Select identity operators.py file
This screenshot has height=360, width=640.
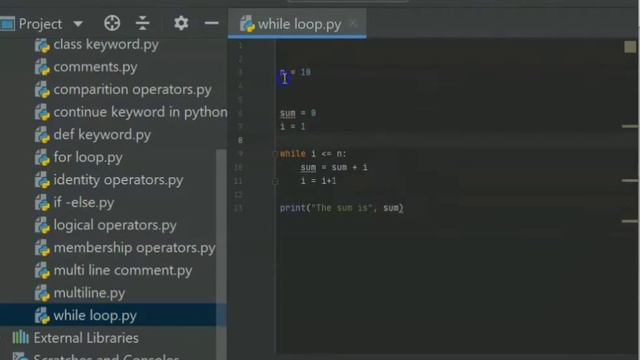[118, 180]
